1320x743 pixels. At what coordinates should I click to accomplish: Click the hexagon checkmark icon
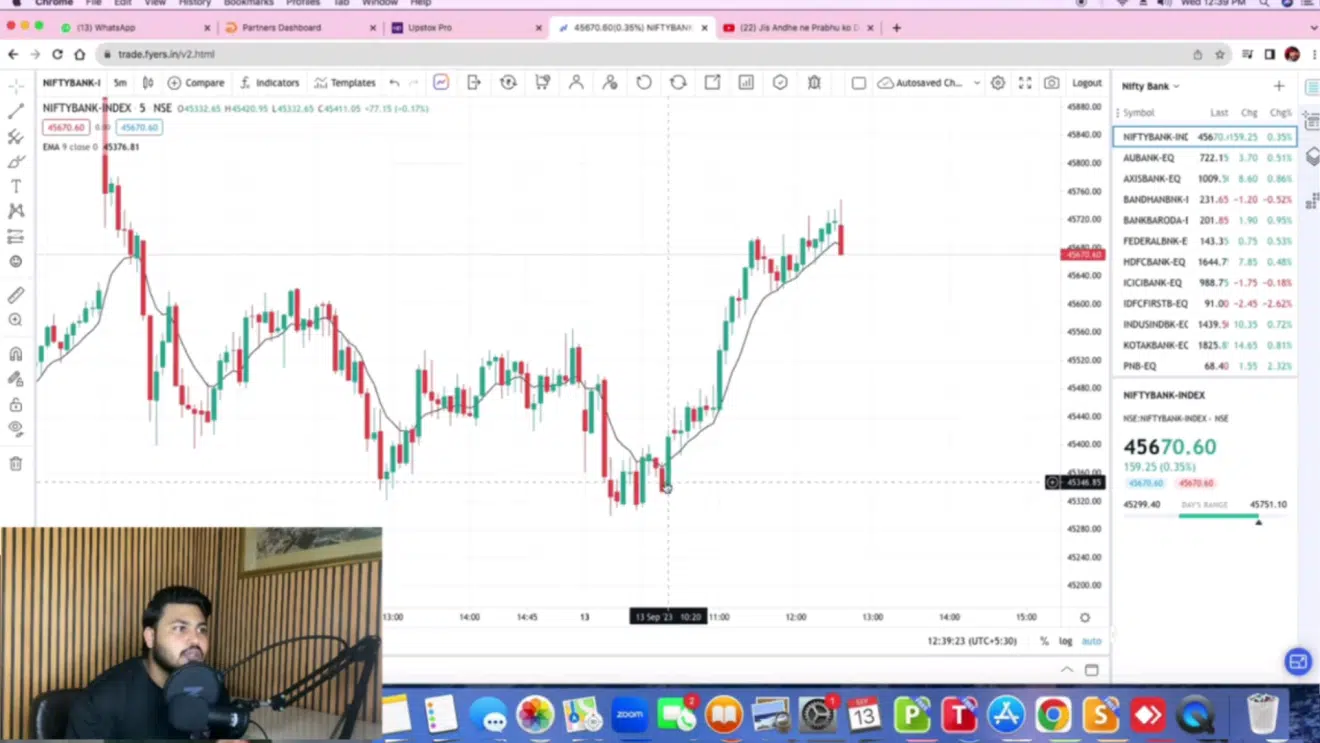780,83
